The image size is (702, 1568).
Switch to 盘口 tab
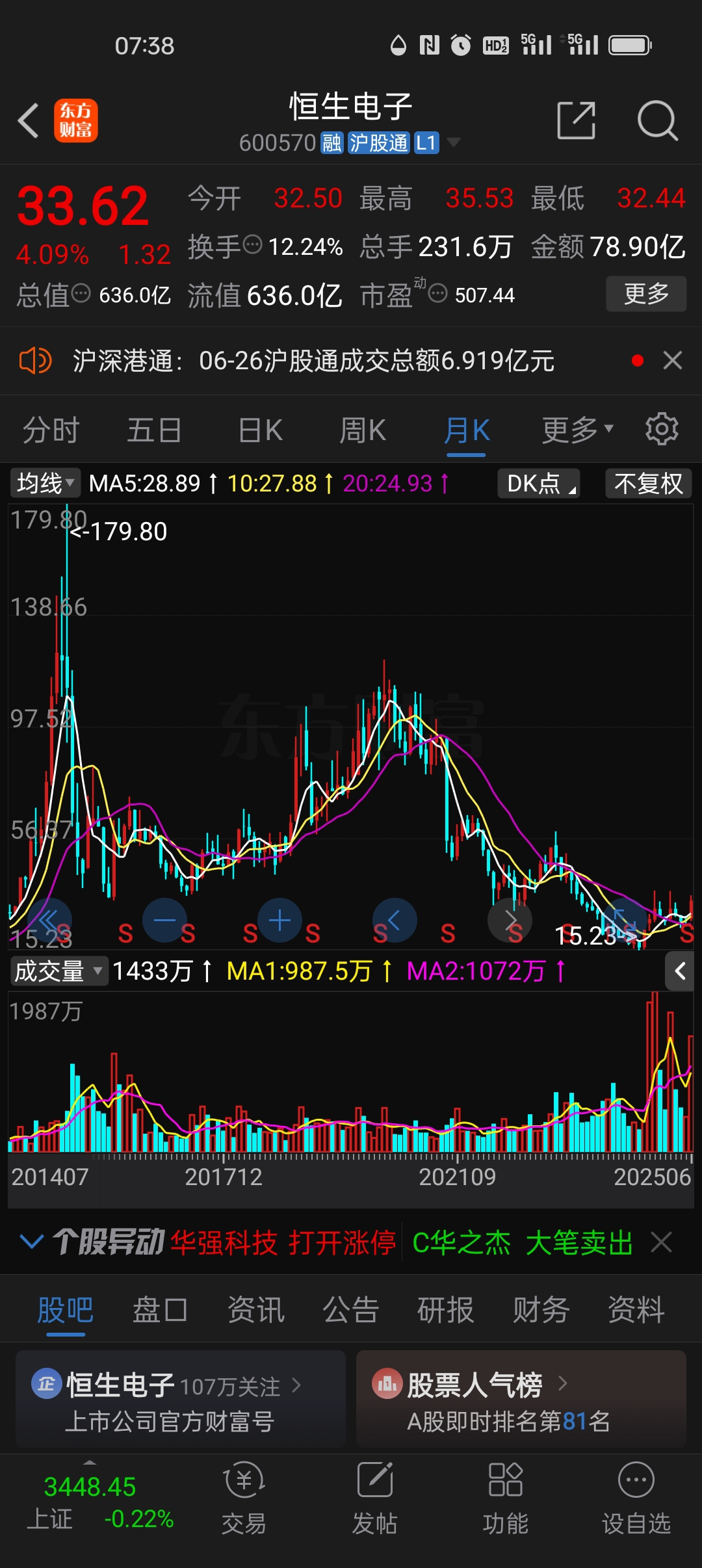coord(161,1310)
